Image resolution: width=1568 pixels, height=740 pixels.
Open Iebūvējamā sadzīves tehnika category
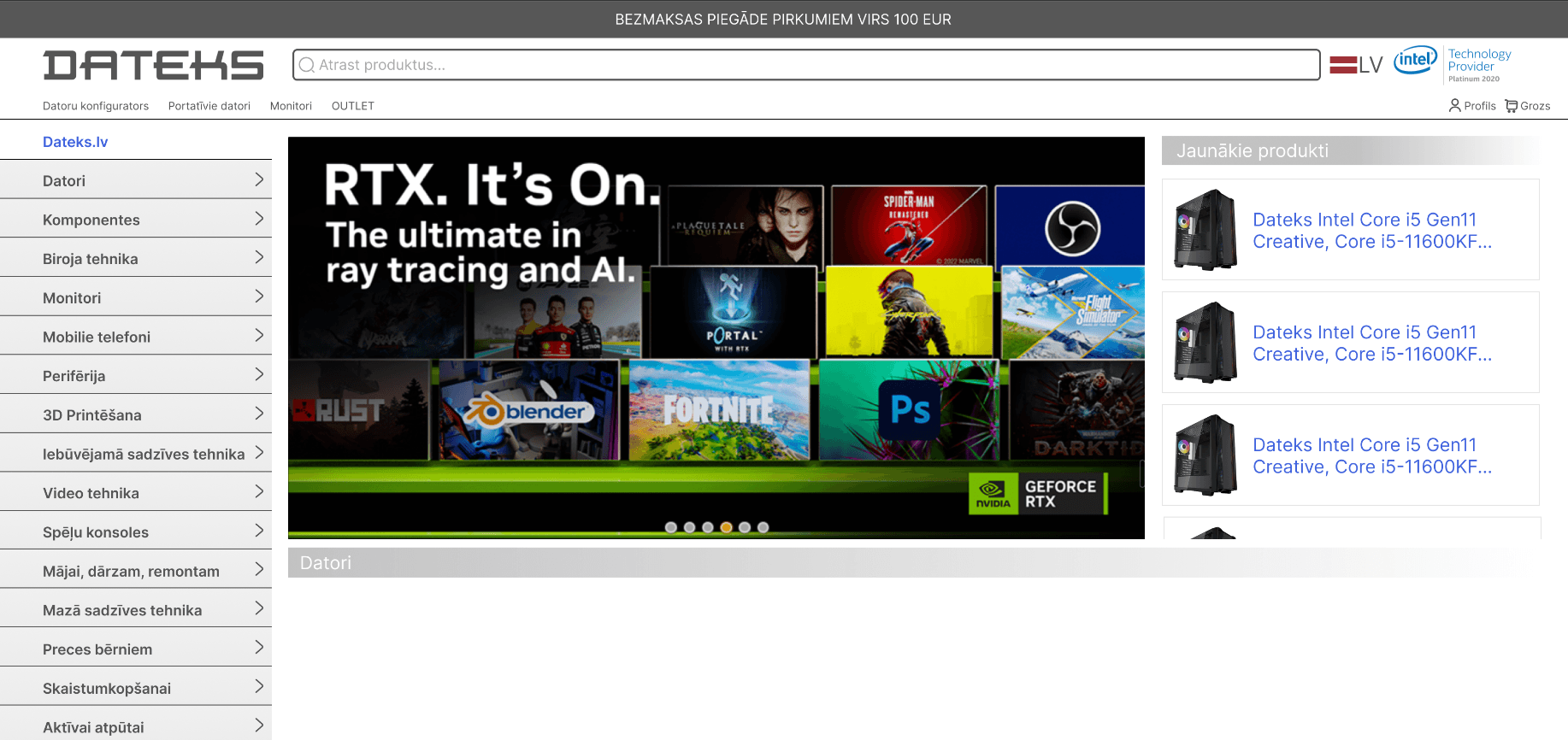136,454
